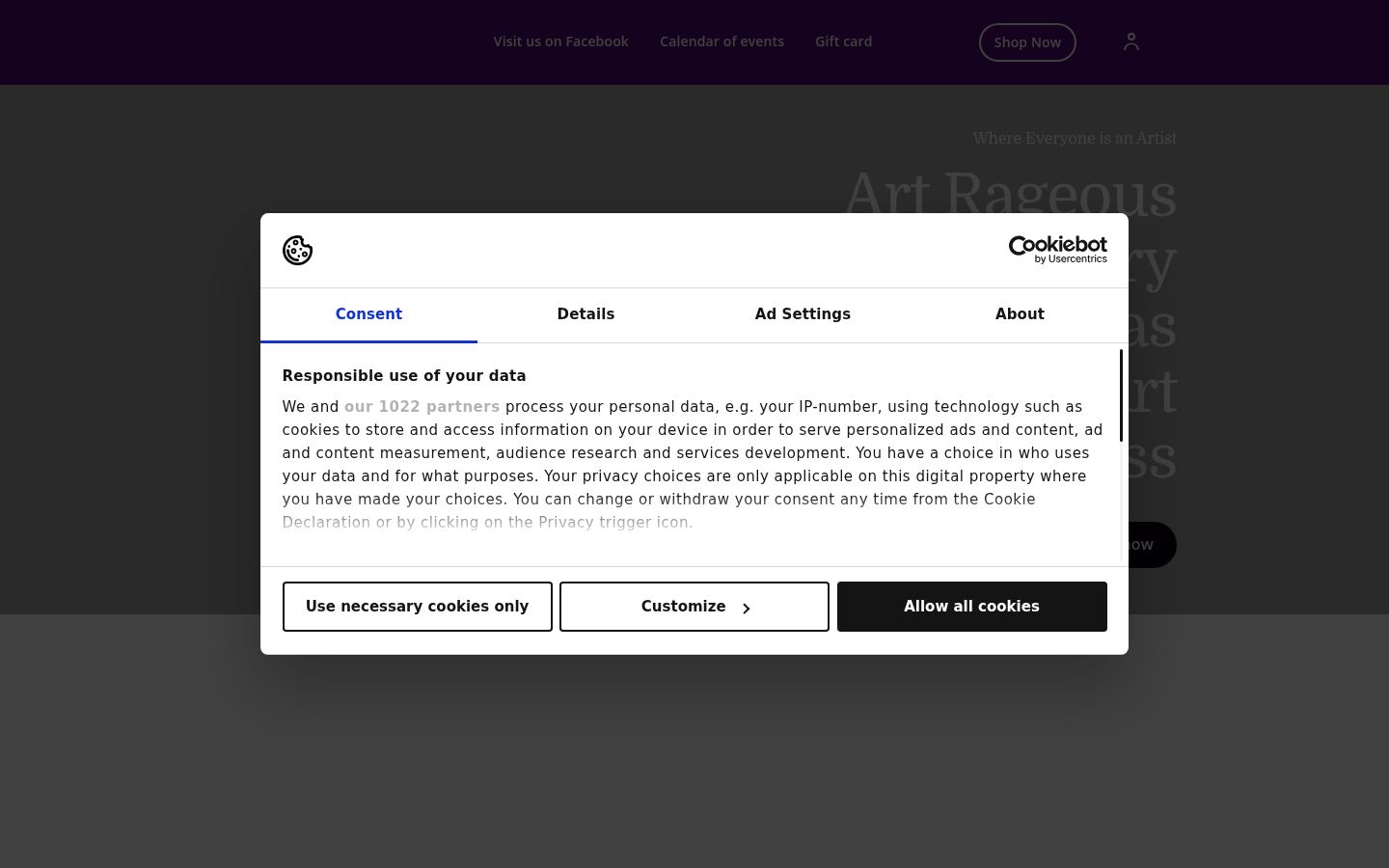Click the Customize button label

683,607
